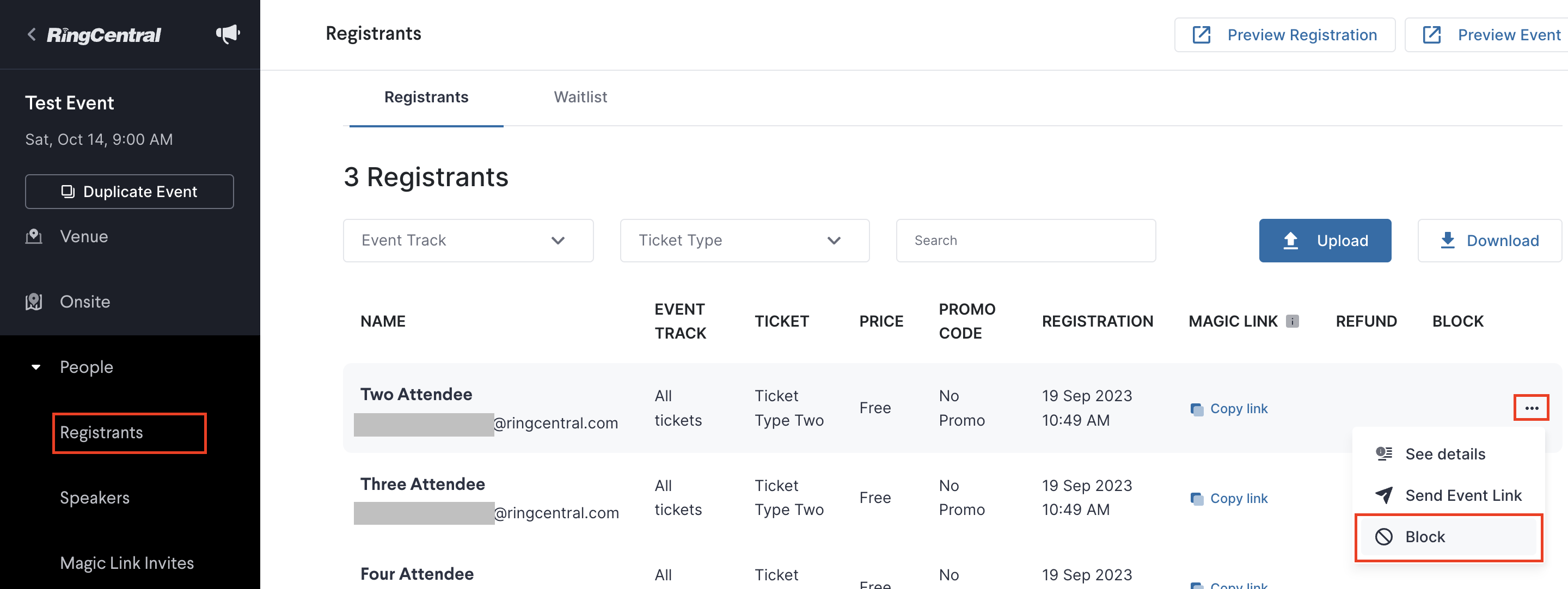
Task: Click the Magic Link info icon
Action: pos(1293,321)
